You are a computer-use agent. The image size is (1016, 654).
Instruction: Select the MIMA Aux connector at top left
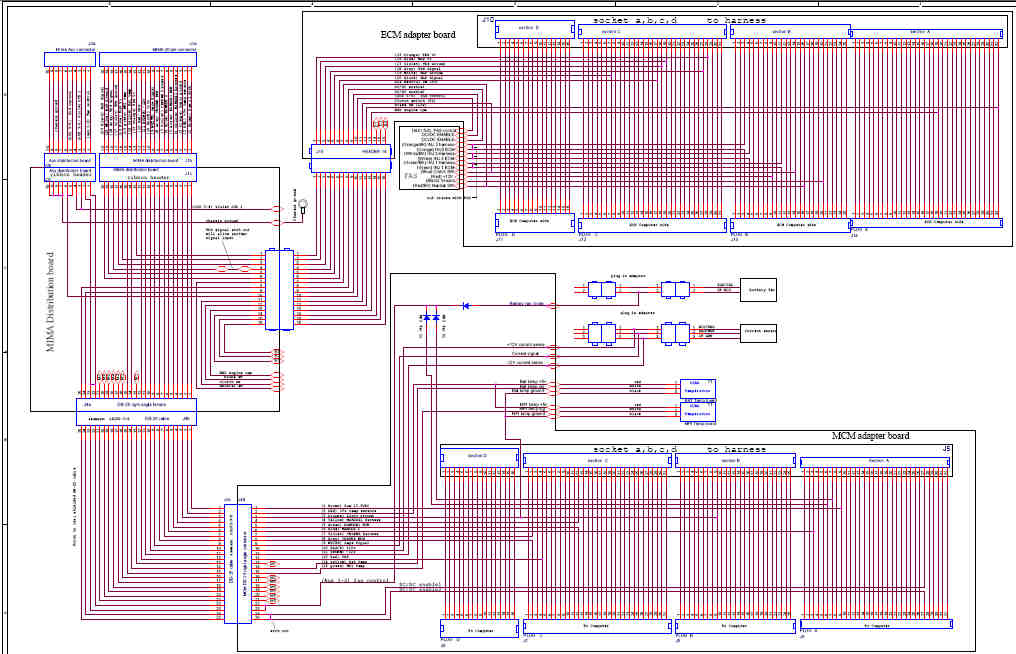click(x=70, y=60)
